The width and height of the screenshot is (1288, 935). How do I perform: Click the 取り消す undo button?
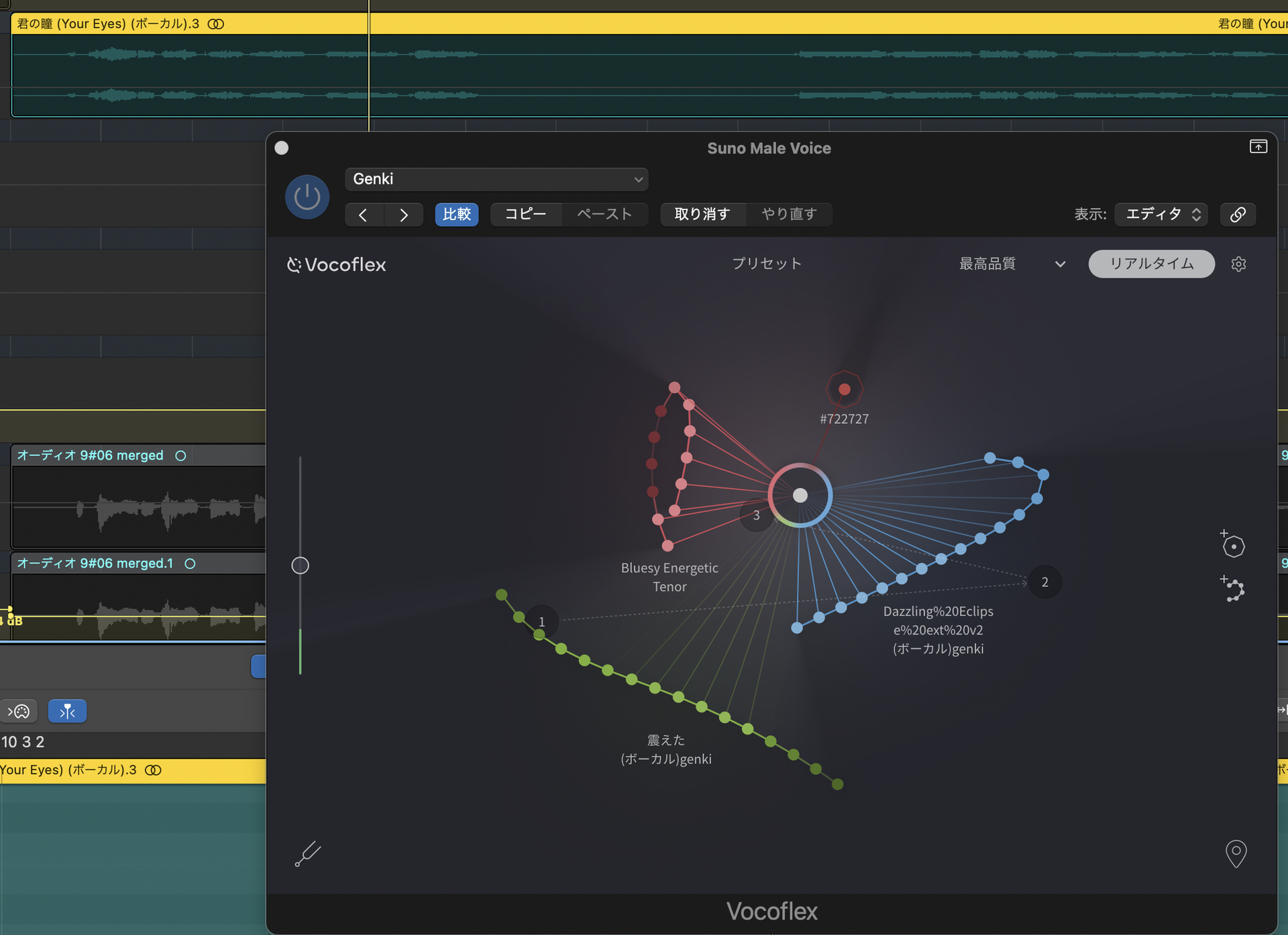pyautogui.click(x=702, y=214)
